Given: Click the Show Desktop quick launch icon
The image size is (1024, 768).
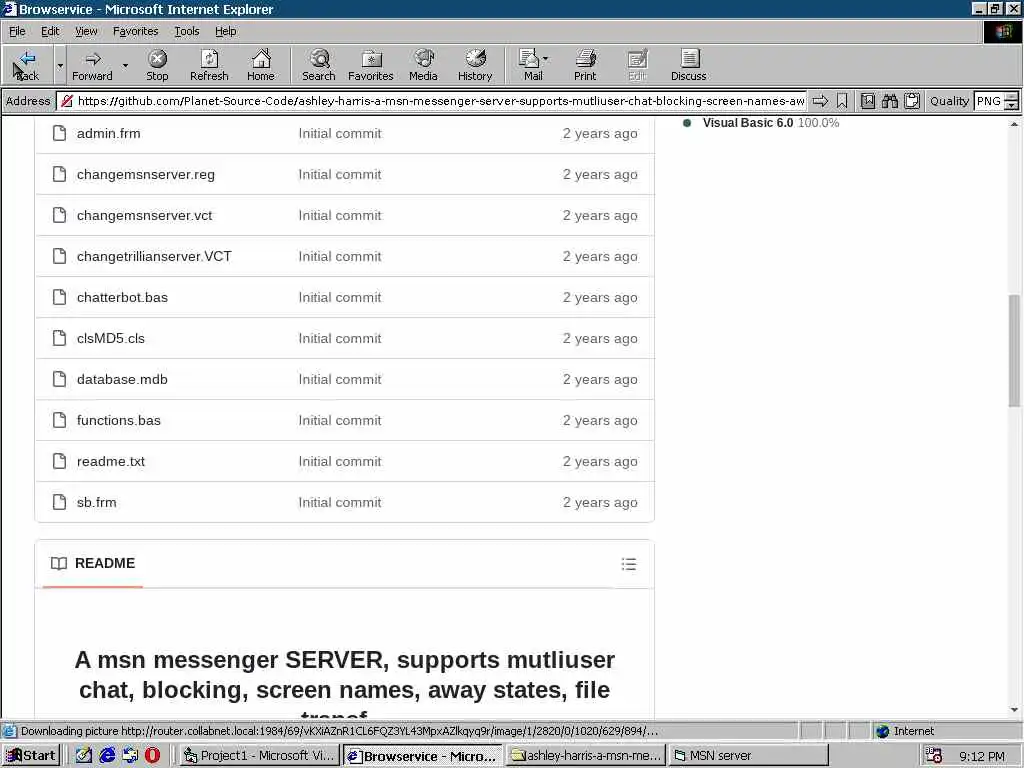Looking at the screenshot, I should tap(84, 756).
